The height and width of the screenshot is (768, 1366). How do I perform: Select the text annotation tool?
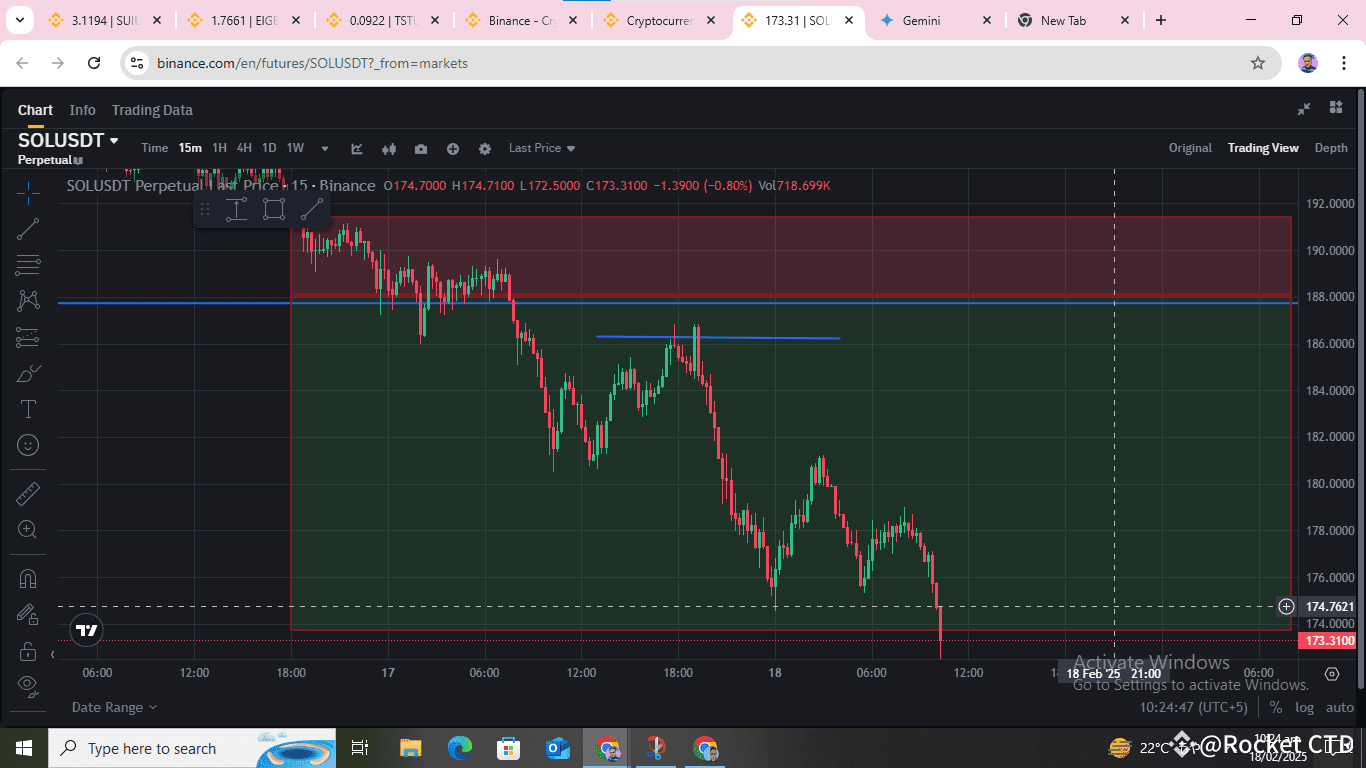[27, 408]
